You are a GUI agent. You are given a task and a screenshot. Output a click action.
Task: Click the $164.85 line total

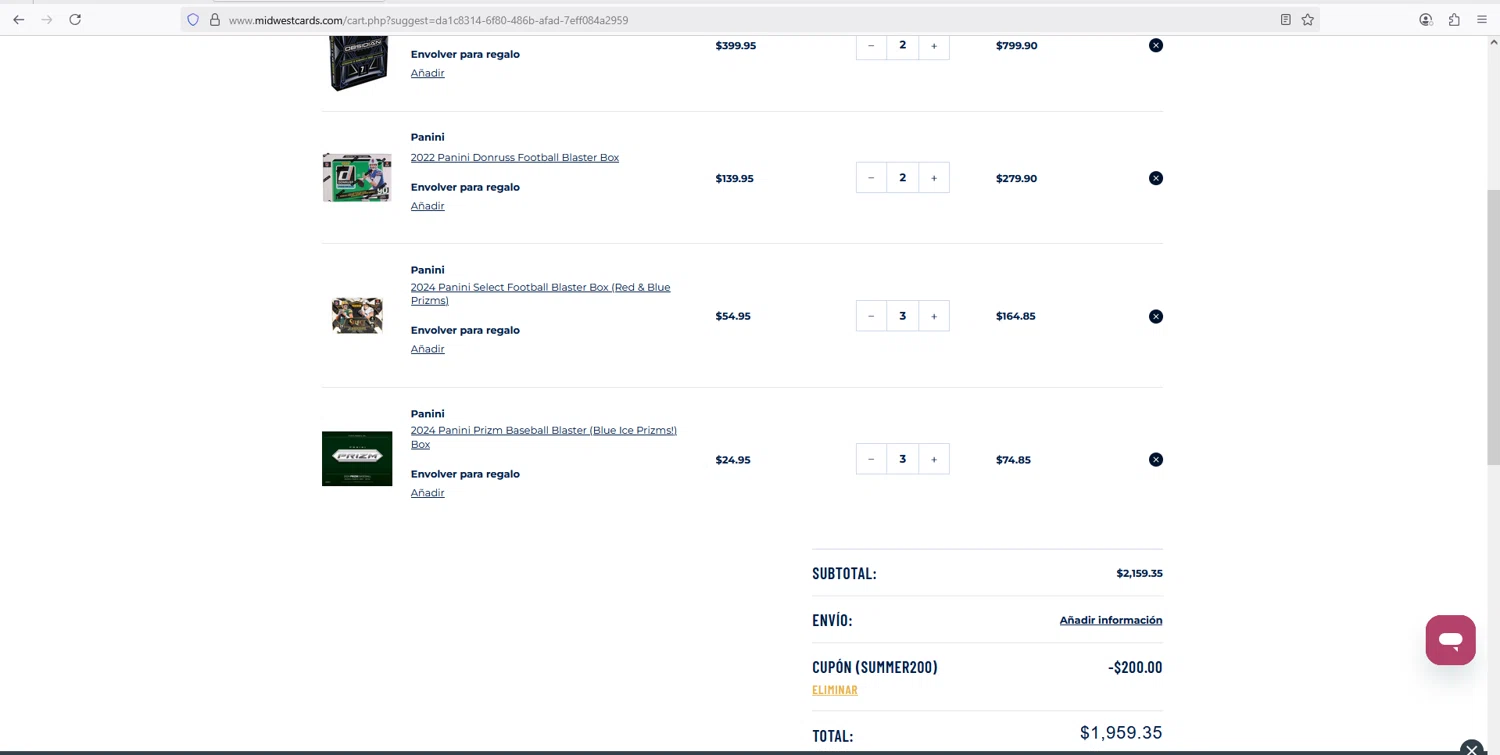tap(1015, 316)
